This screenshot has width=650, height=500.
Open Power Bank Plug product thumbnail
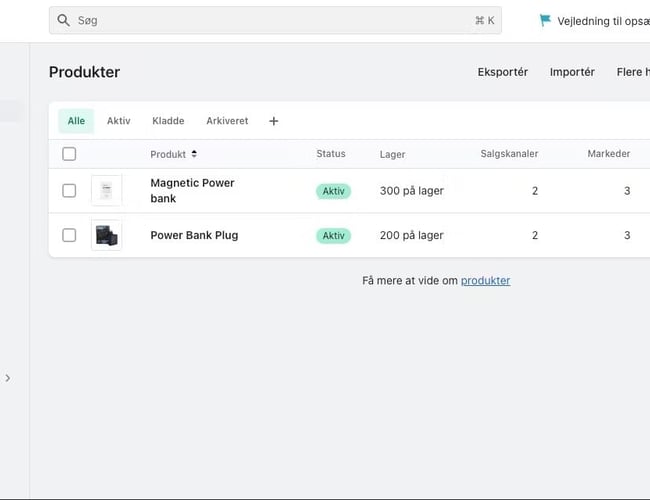click(x=106, y=235)
